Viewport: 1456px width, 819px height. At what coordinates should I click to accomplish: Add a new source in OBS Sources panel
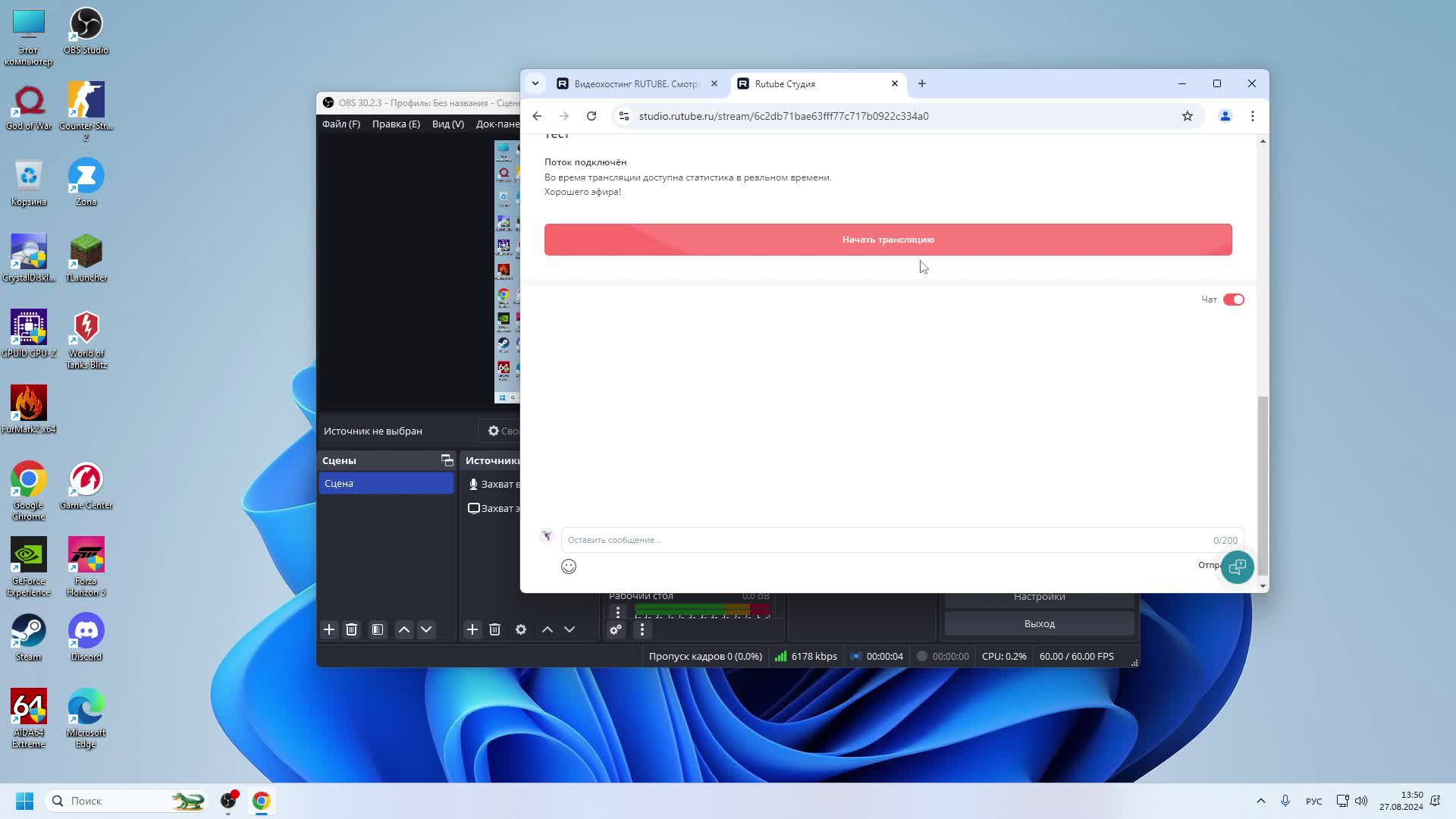point(472,629)
